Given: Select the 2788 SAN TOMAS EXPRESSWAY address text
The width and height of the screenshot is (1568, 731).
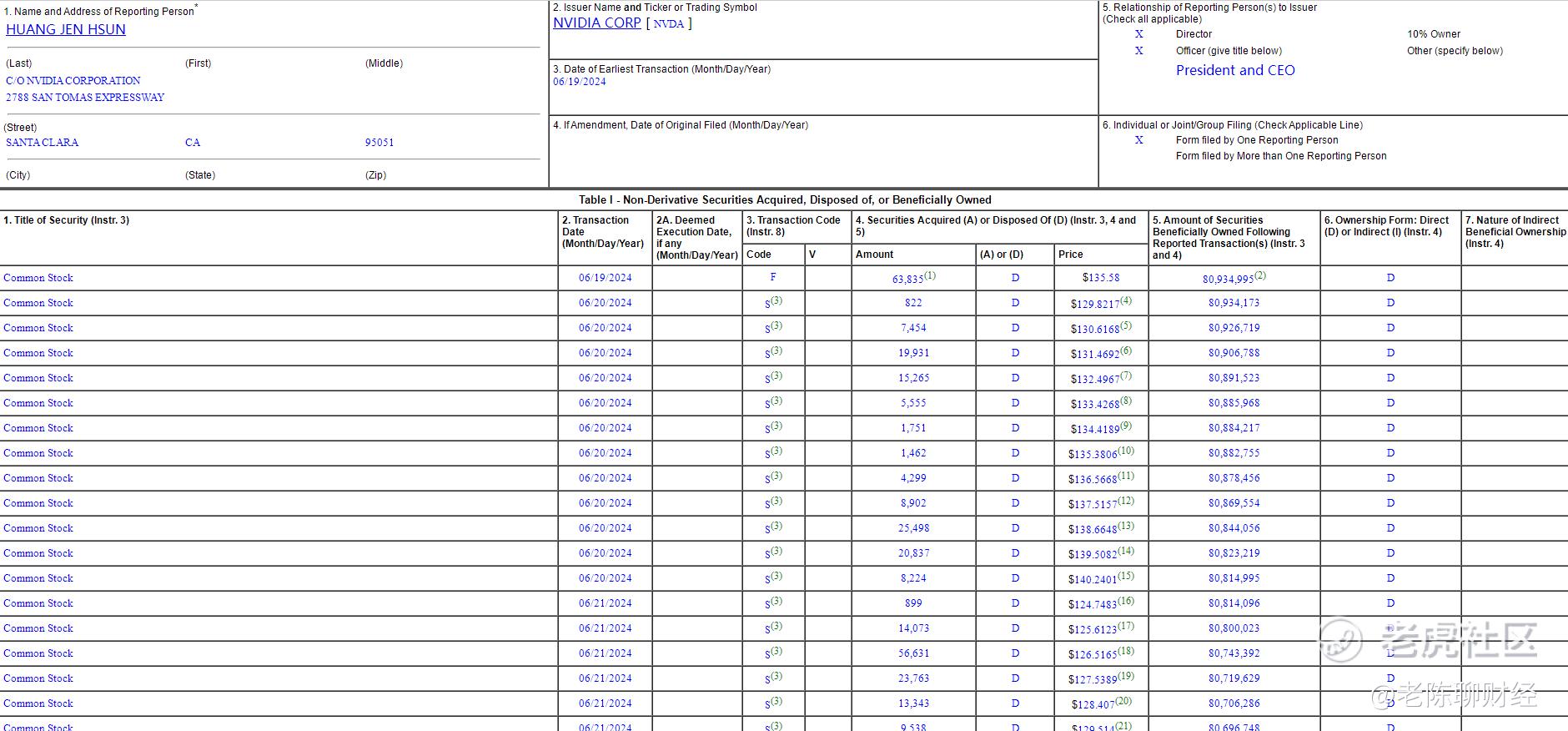Looking at the screenshot, I should (85, 98).
